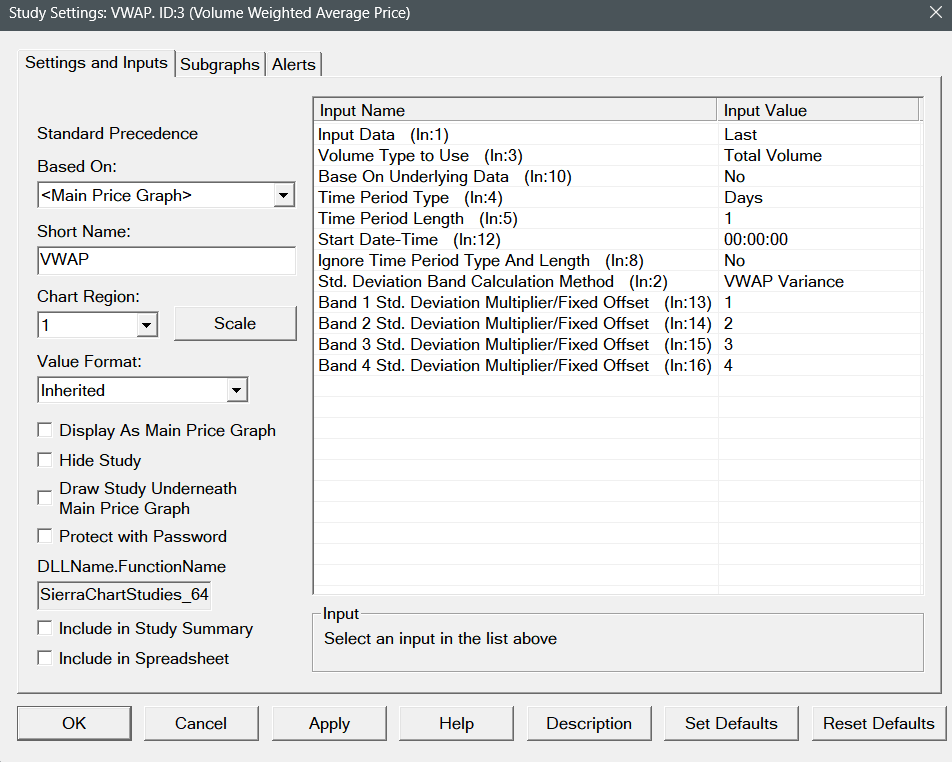
Task: Toggle the Hide Study checkbox
Action: pyautogui.click(x=45, y=460)
